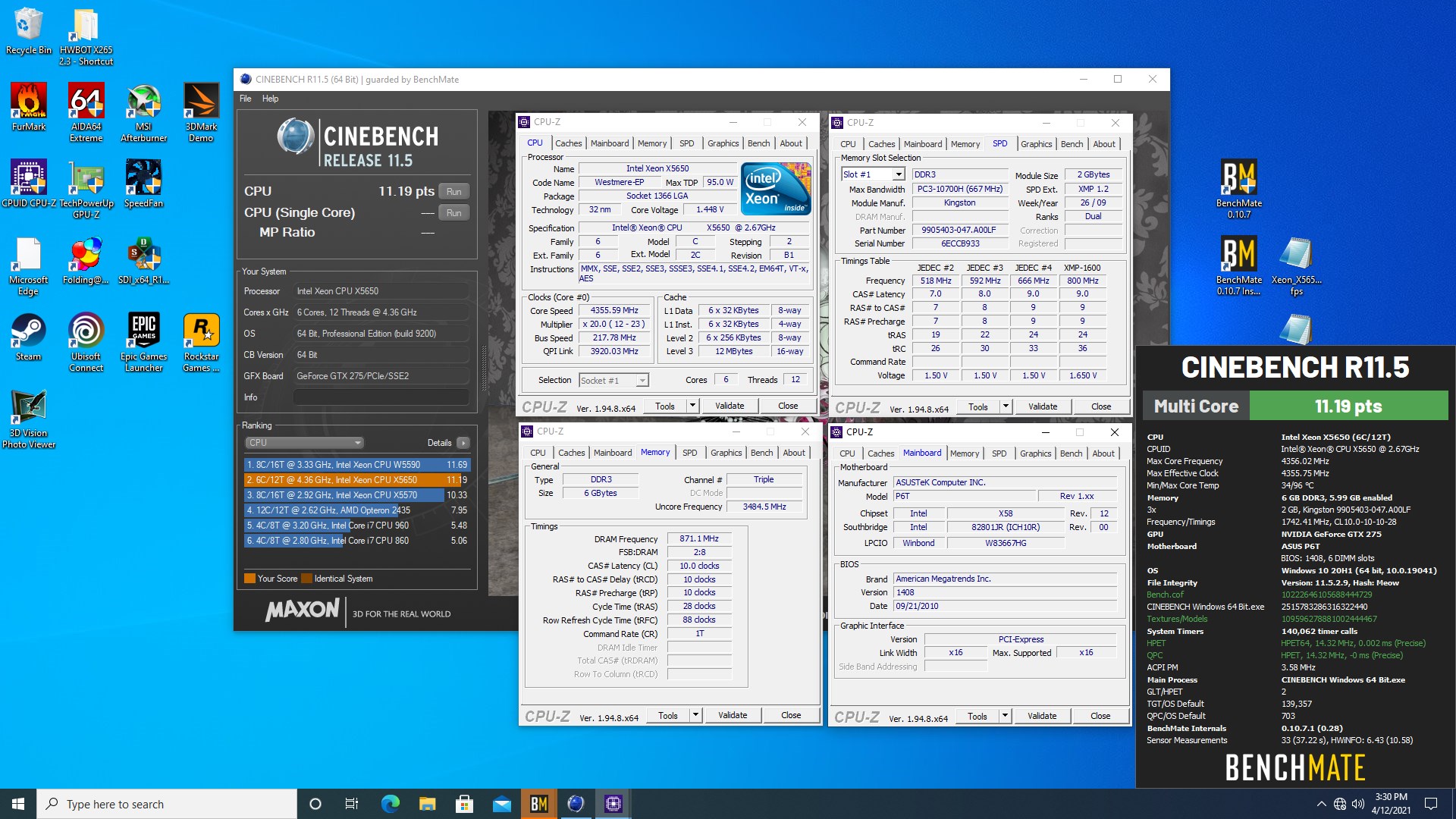
Task: Open Rockstar Games launcher icon
Action: pyautogui.click(x=201, y=342)
